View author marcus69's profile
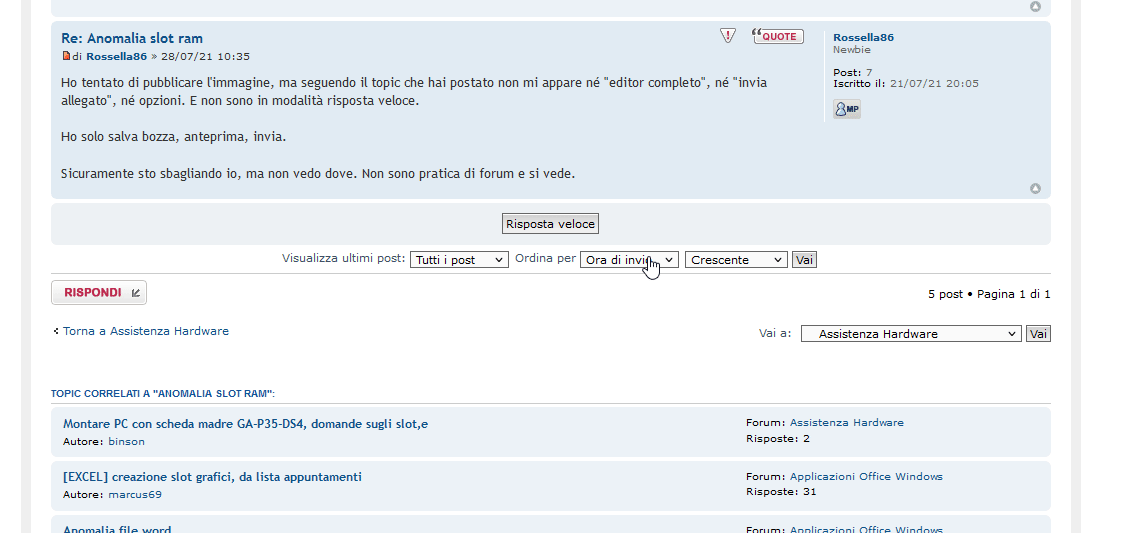 [x=135, y=494]
